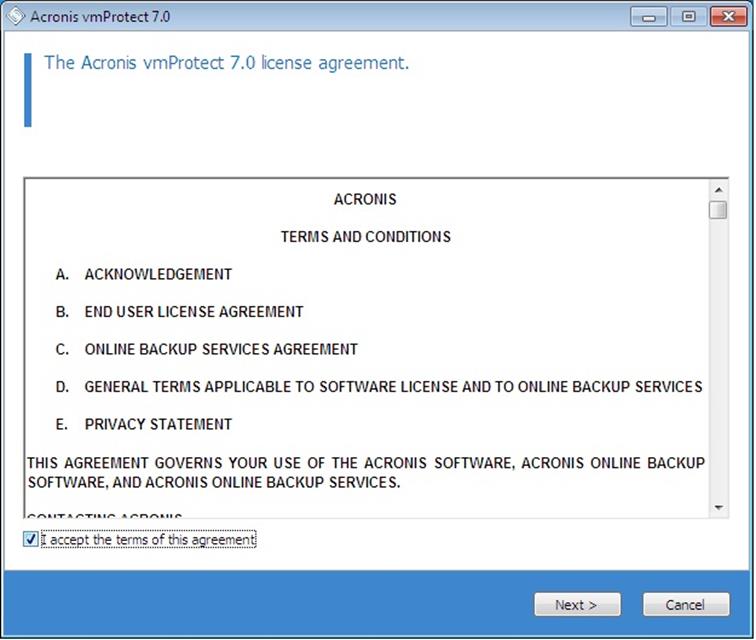The height and width of the screenshot is (640, 756).
Task: Uncheck 'I accept the terms of this agreement'
Action: (x=30, y=539)
